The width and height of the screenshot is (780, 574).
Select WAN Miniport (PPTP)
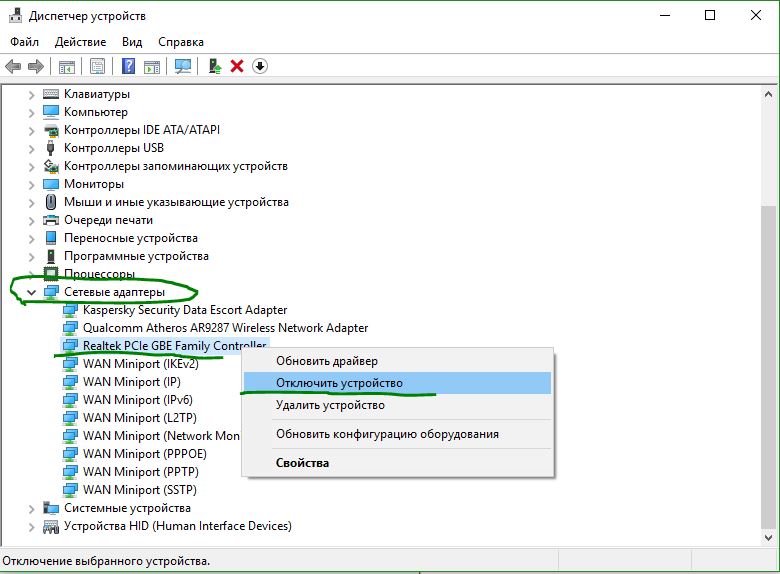pos(141,472)
